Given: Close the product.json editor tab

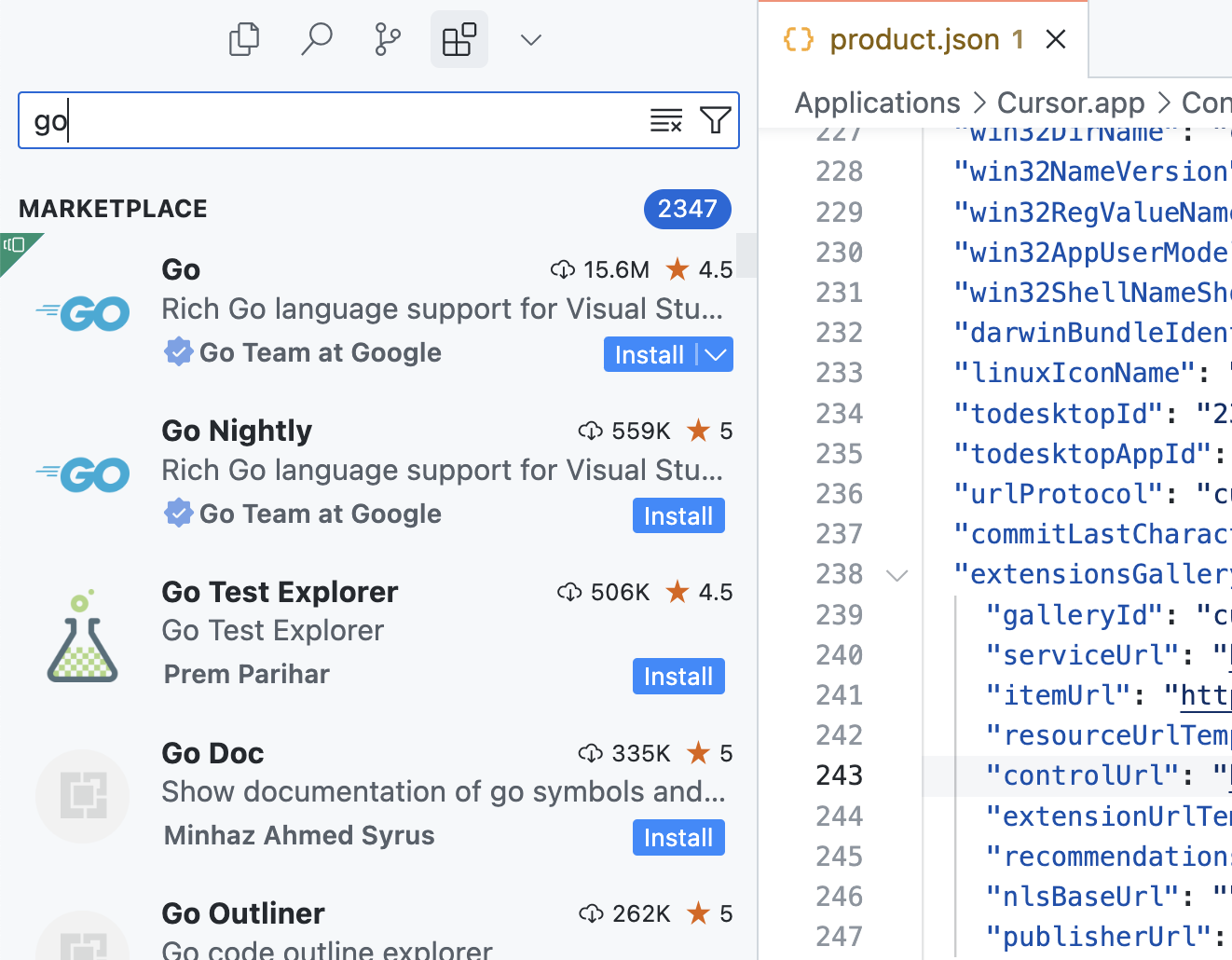Looking at the screenshot, I should click(1056, 40).
